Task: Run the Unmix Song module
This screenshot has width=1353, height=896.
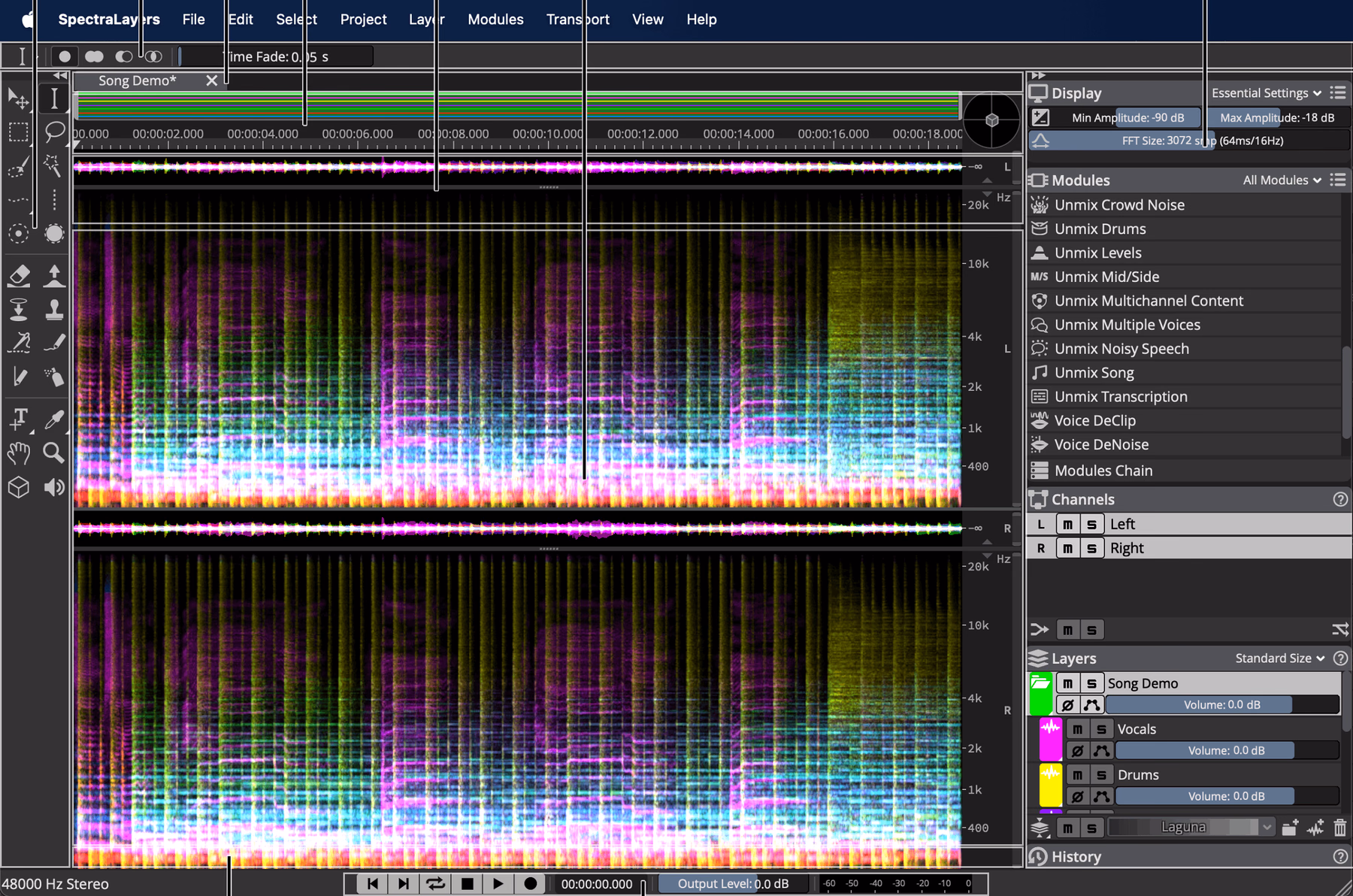Action: click(1186, 373)
